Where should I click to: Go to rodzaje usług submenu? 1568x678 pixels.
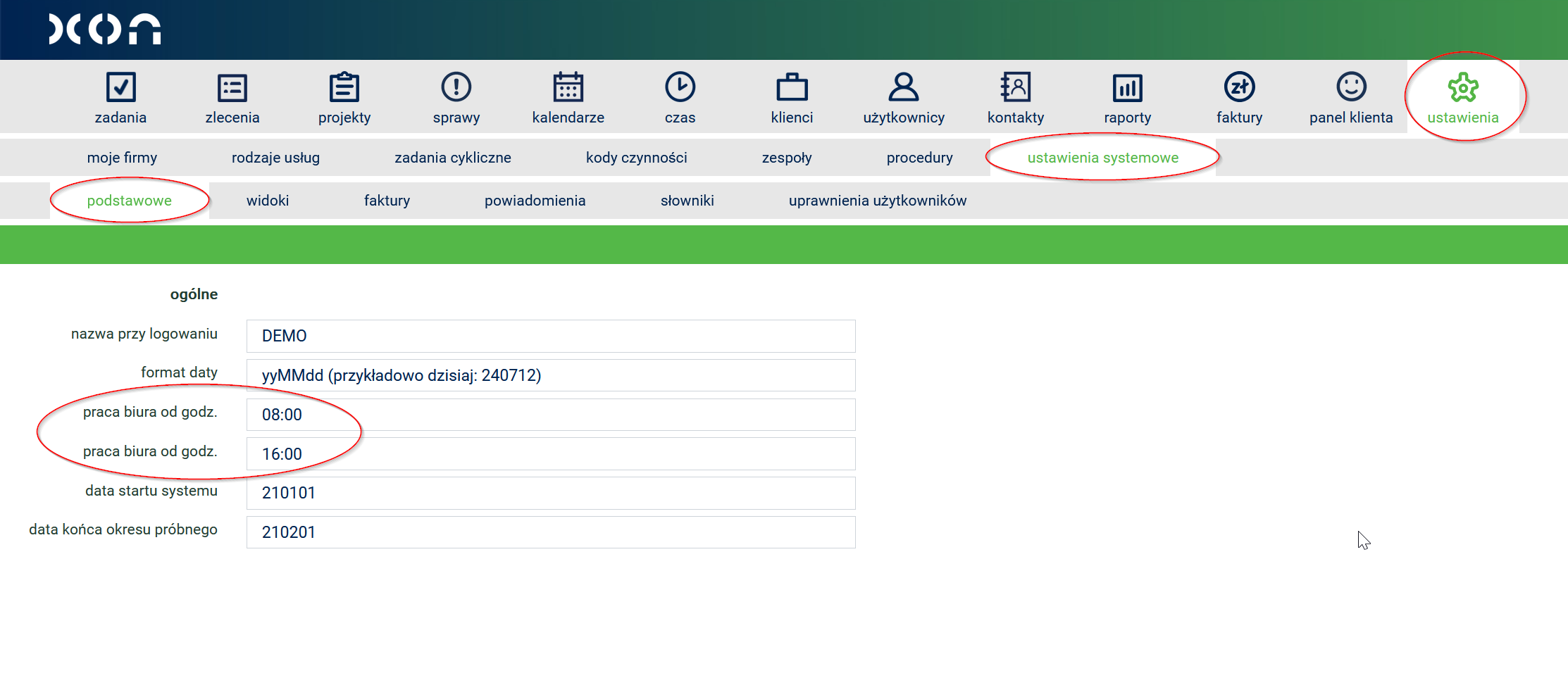(x=275, y=158)
